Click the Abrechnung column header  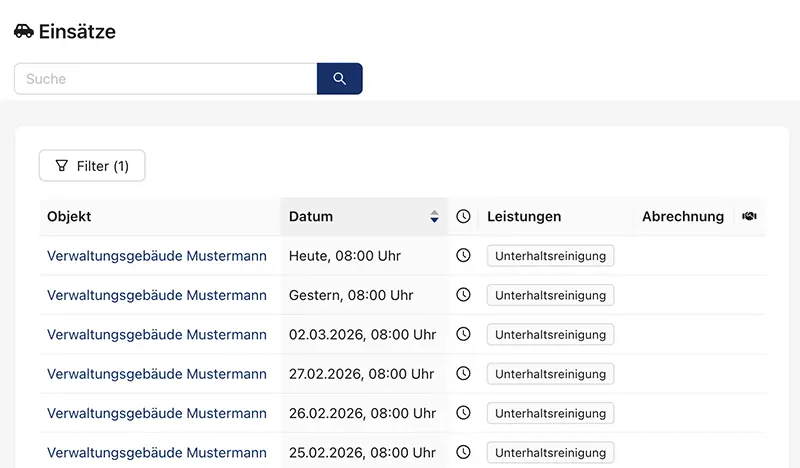click(x=683, y=216)
